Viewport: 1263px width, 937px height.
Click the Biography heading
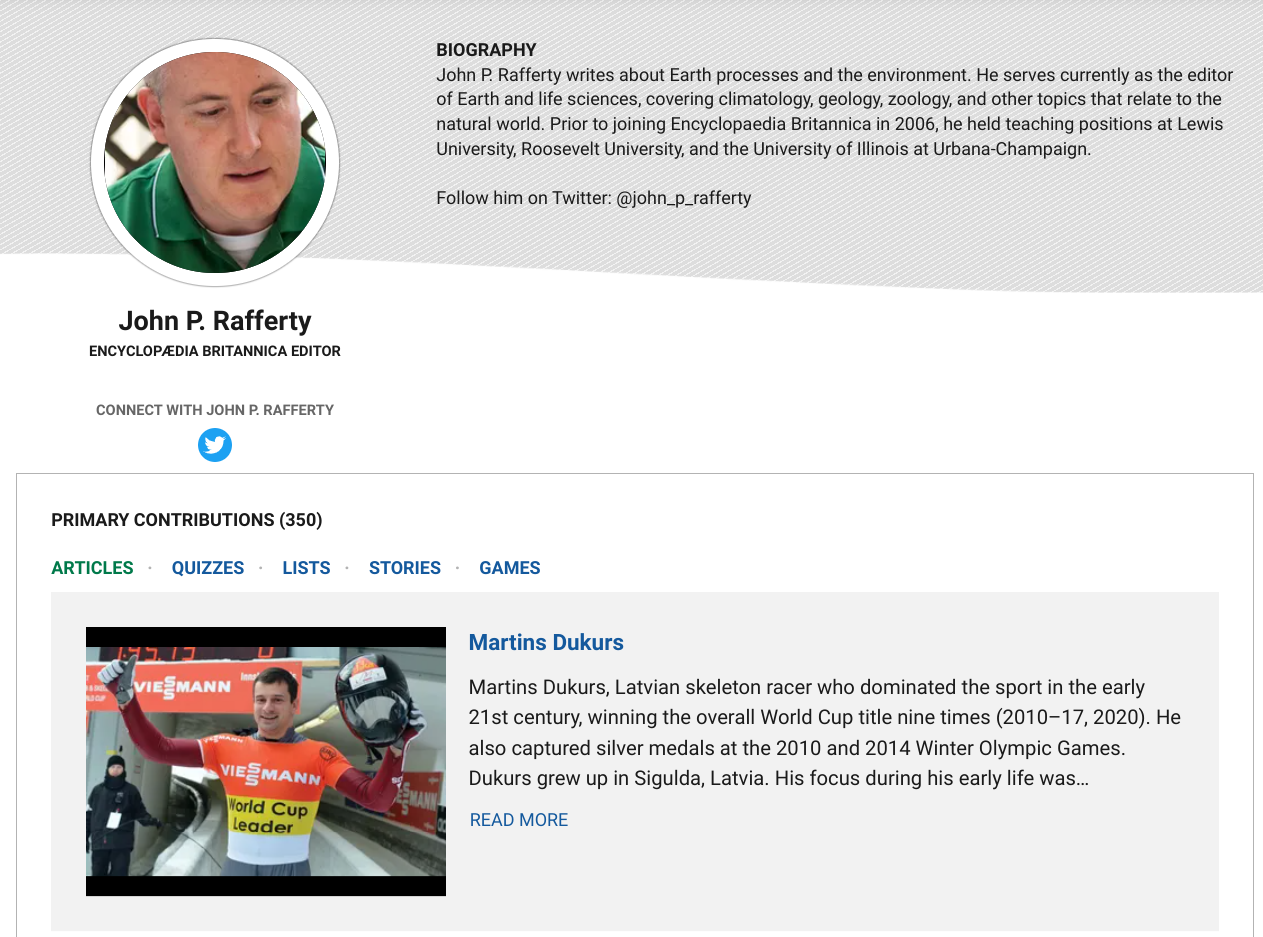[x=486, y=50]
